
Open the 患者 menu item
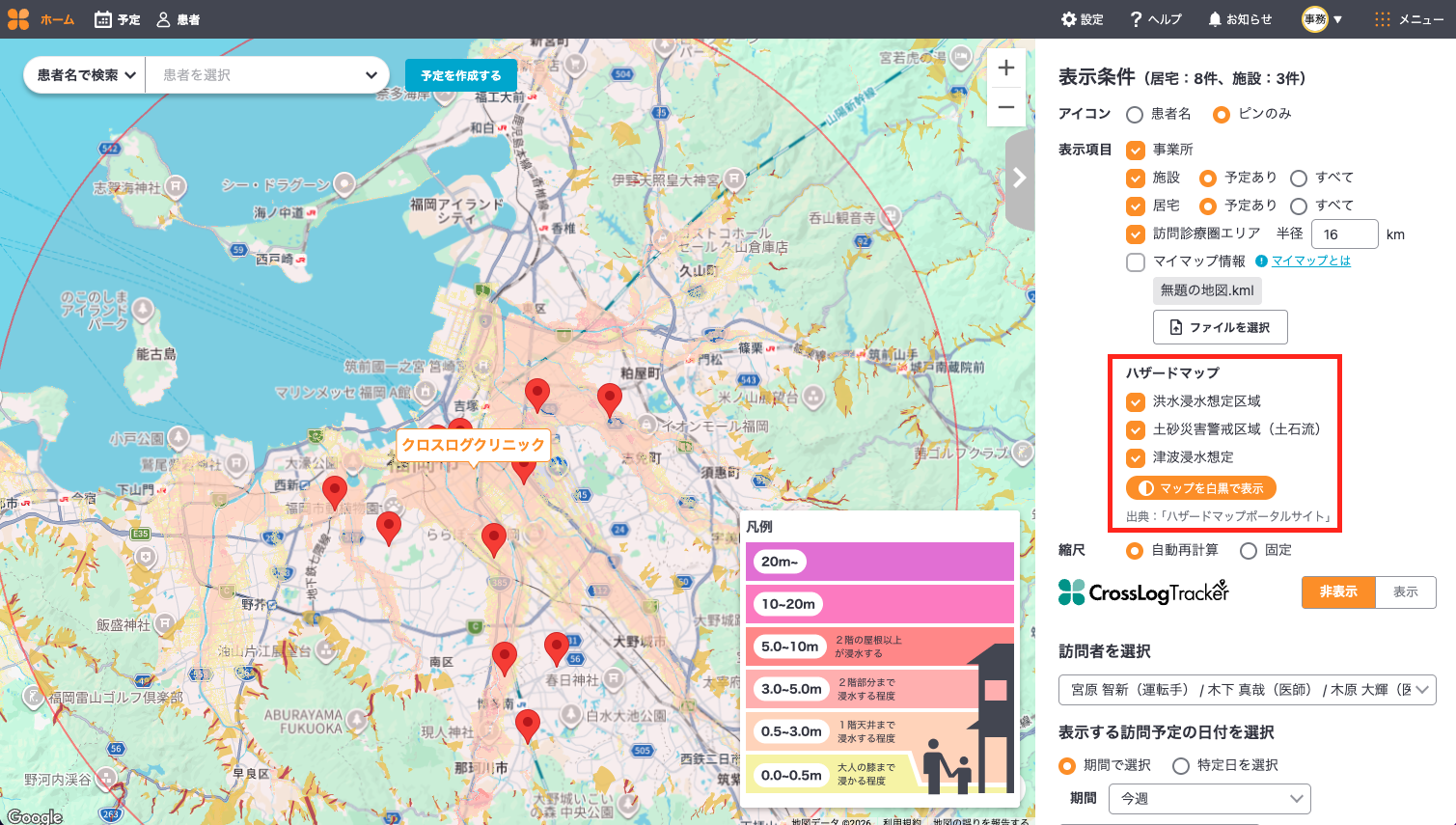click(x=189, y=20)
